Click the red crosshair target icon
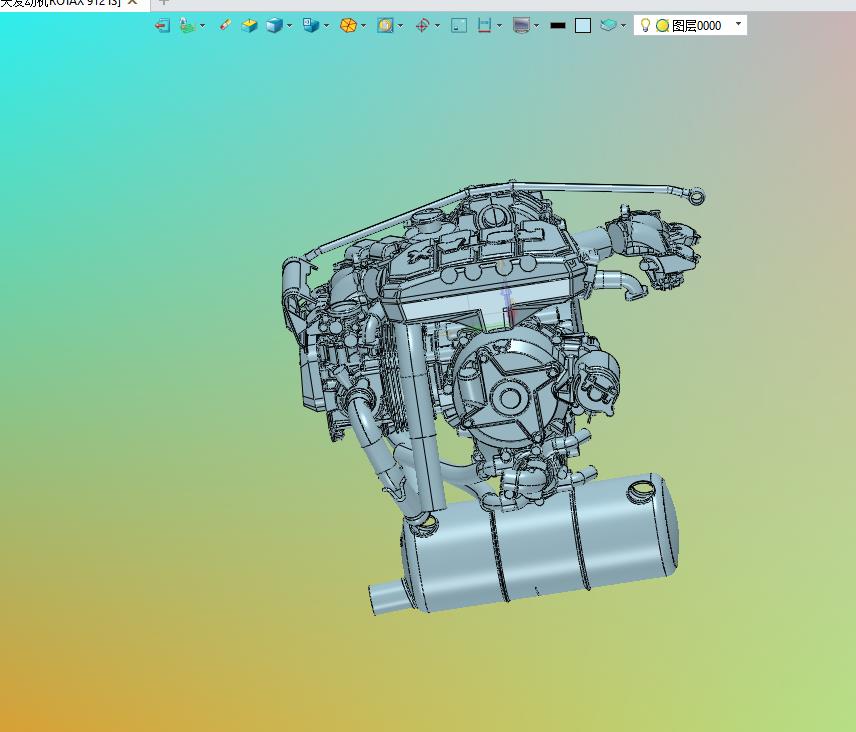 tap(422, 25)
